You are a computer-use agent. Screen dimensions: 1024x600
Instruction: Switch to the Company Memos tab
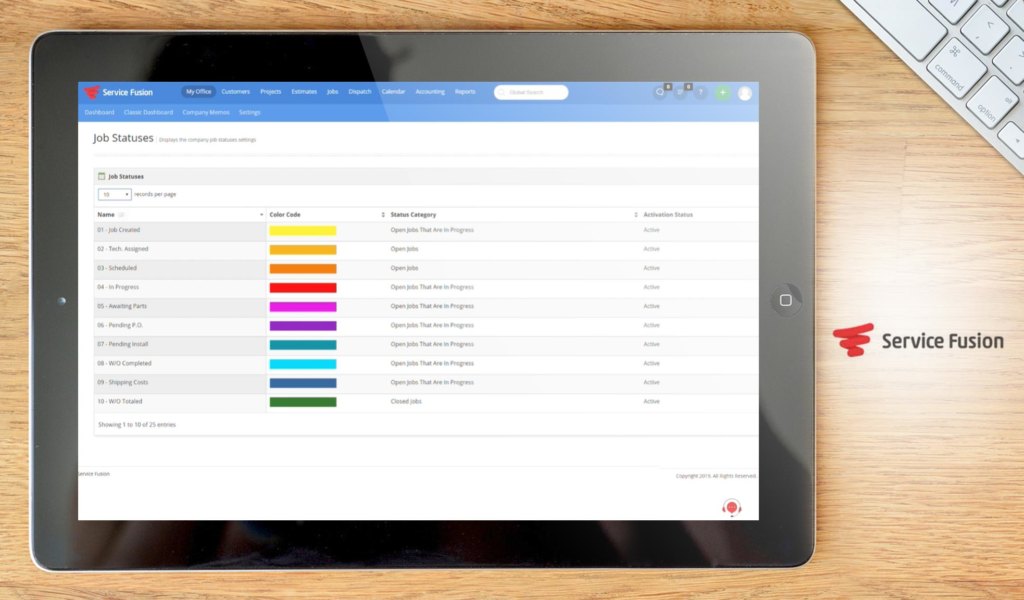[206, 113]
